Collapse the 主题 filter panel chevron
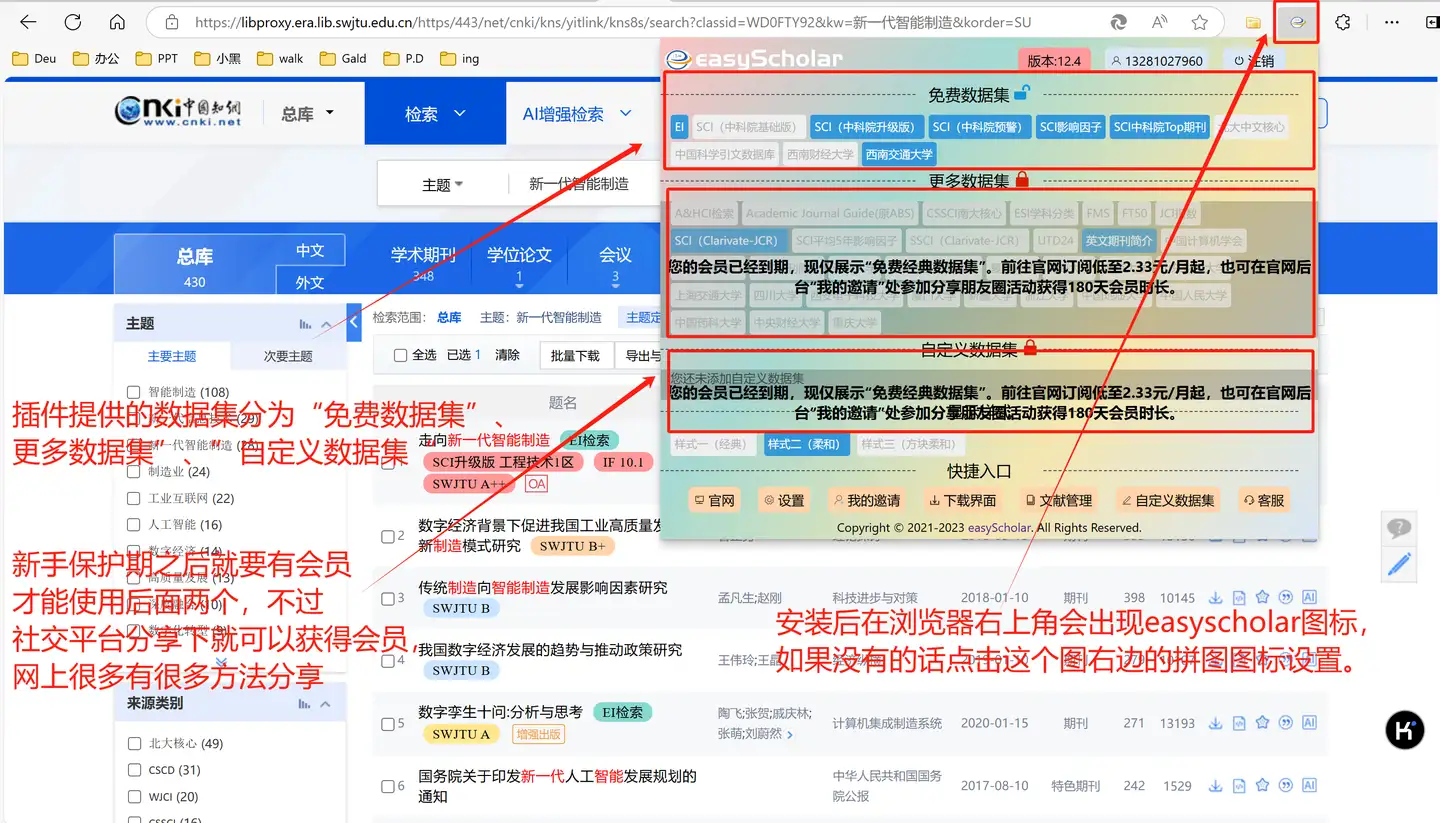This screenshot has height=823, width=1440. point(327,324)
